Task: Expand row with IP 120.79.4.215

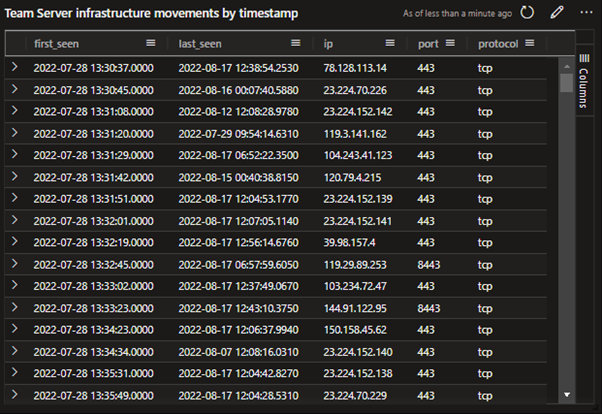Action: [x=15, y=176]
